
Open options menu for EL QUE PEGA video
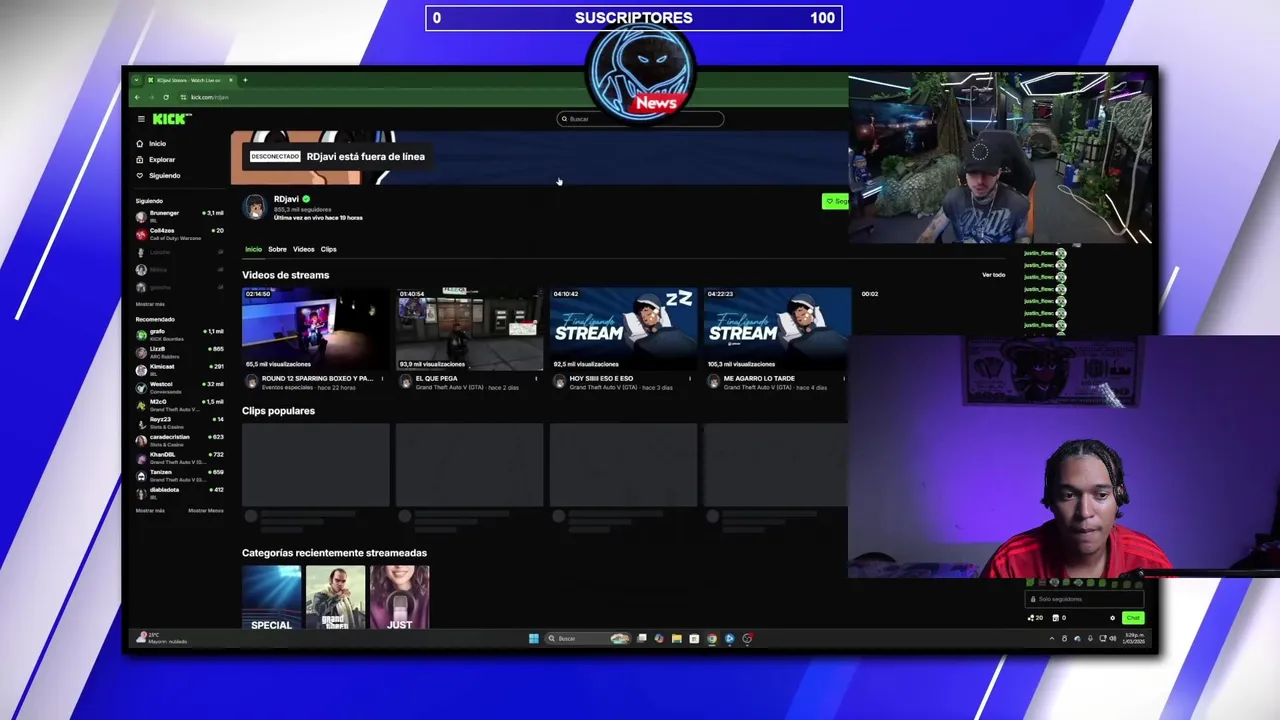(x=536, y=379)
